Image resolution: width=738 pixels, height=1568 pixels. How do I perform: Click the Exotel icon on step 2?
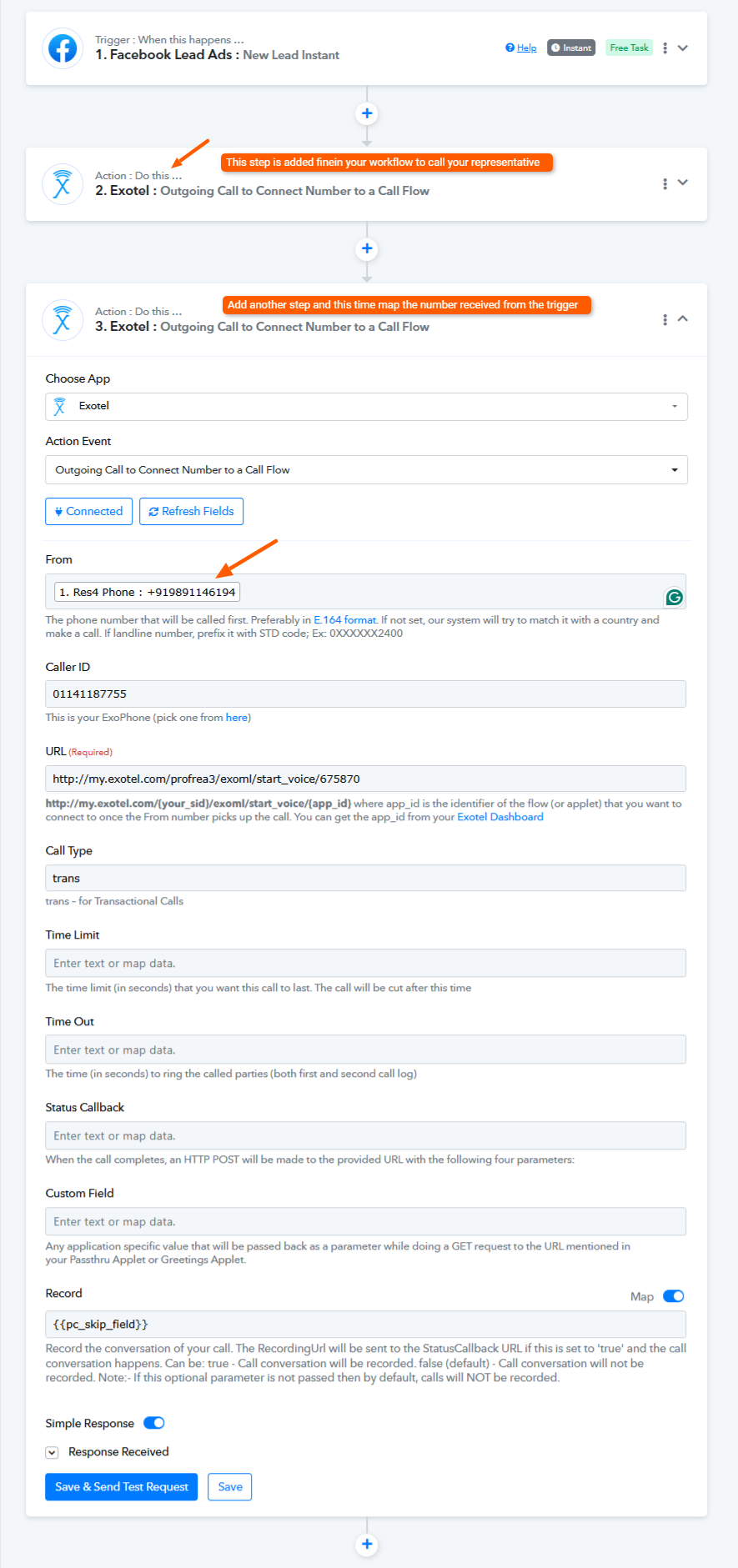point(63,184)
